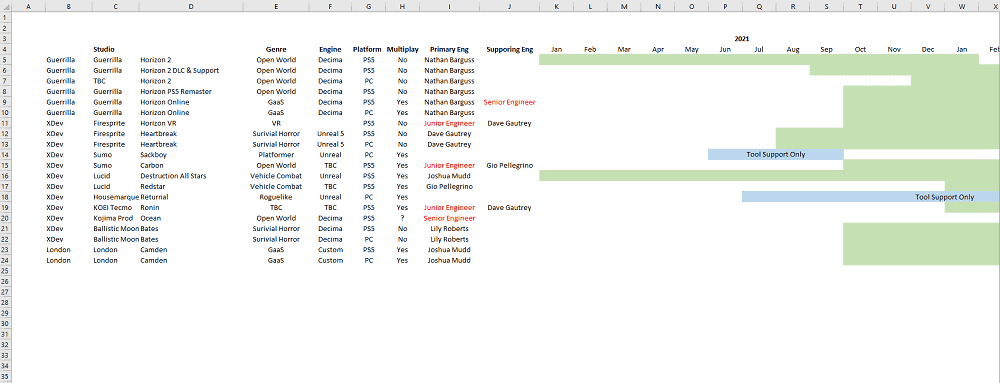The width and height of the screenshot is (1000, 383).
Task: Select column D header
Action: [191, 6]
